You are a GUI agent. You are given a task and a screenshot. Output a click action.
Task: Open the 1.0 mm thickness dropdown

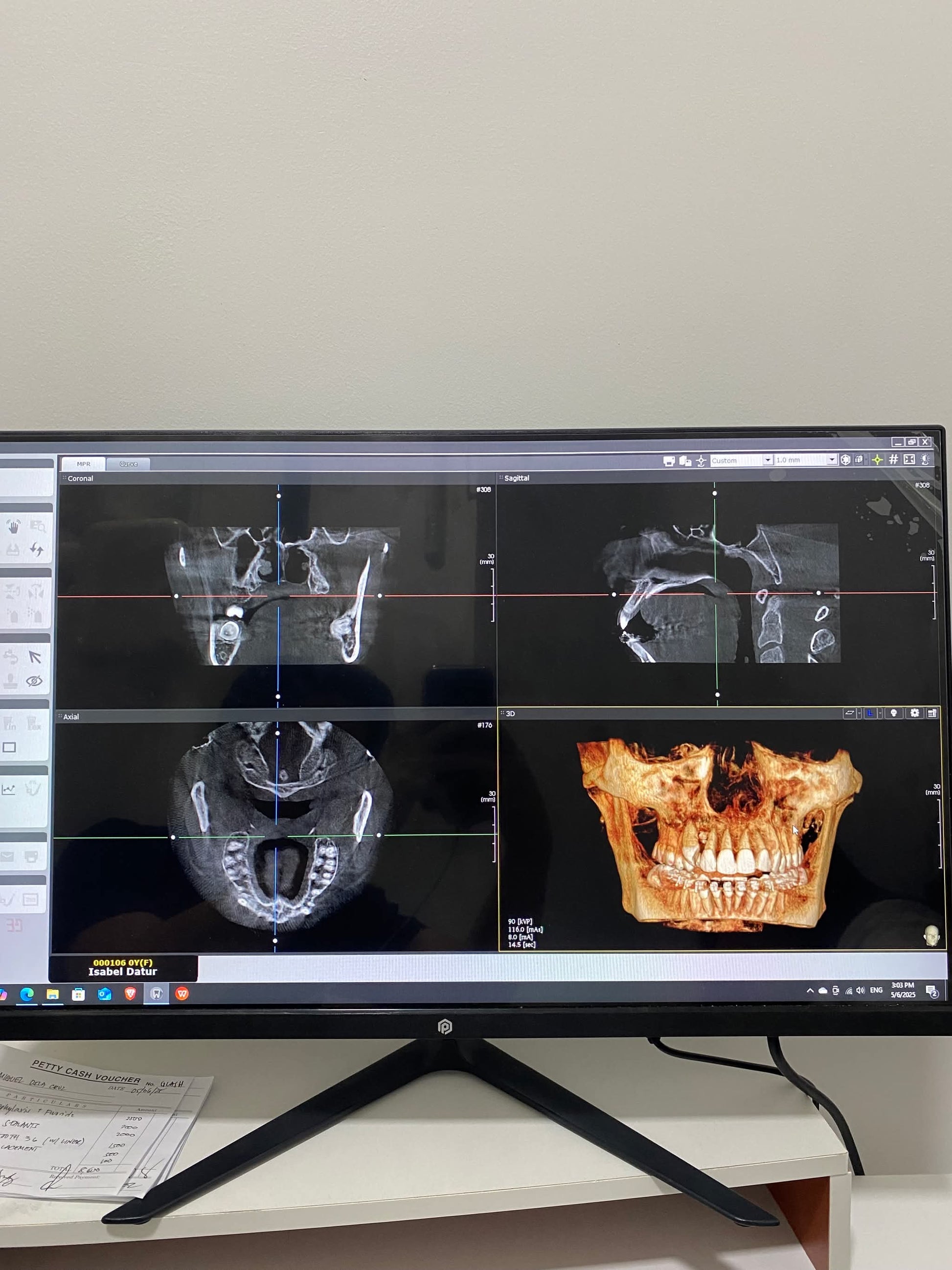click(x=832, y=460)
